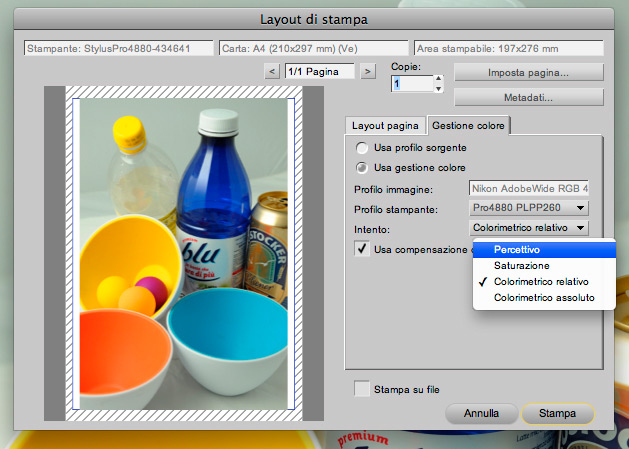Screen dimensions: 629x449
Task: Open the Profilo stampante dropdown
Action: [528, 208]
